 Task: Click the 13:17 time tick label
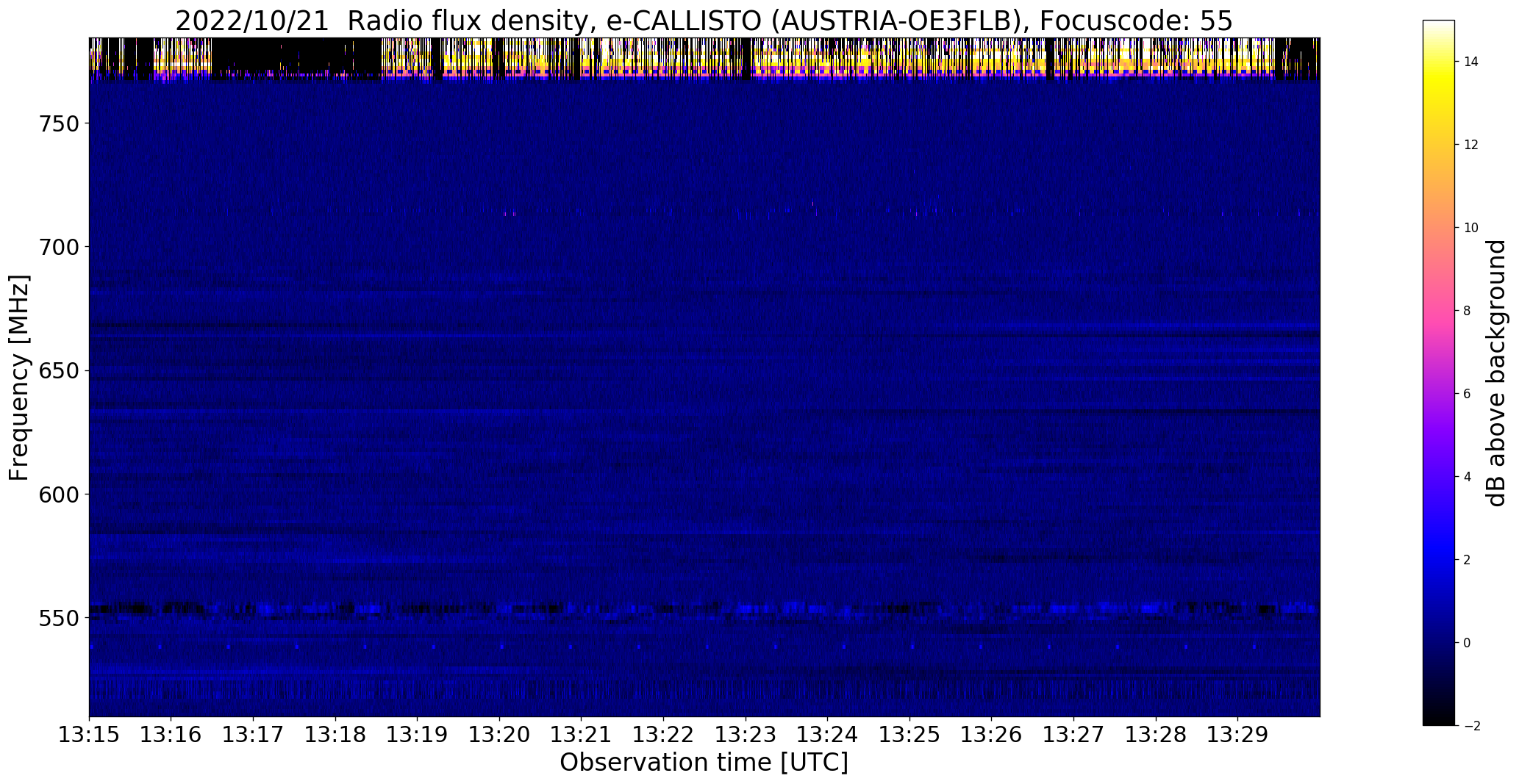coord(253,735)
